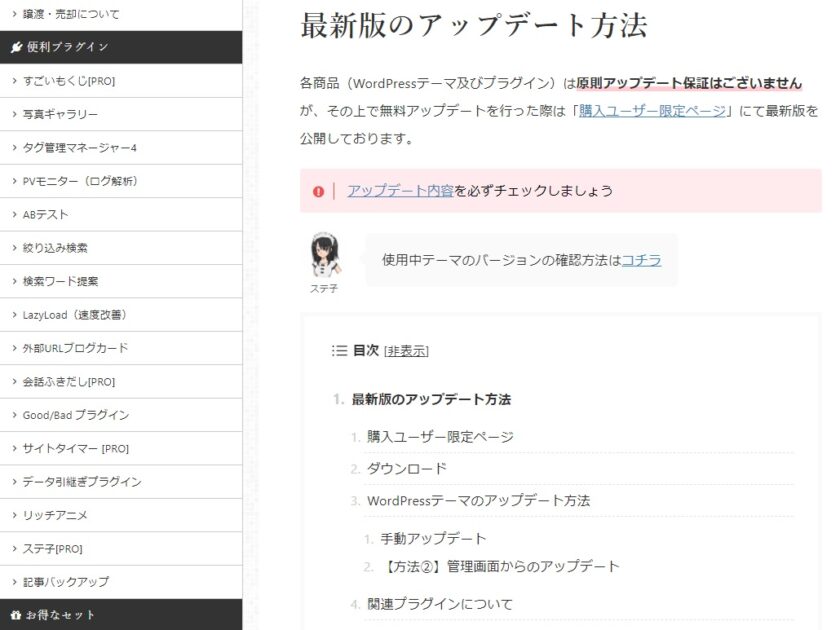Jump to 購入ユーザー限定ページ contents entry
The width and height of the screenshot is (840, 630).
[440, 437]
